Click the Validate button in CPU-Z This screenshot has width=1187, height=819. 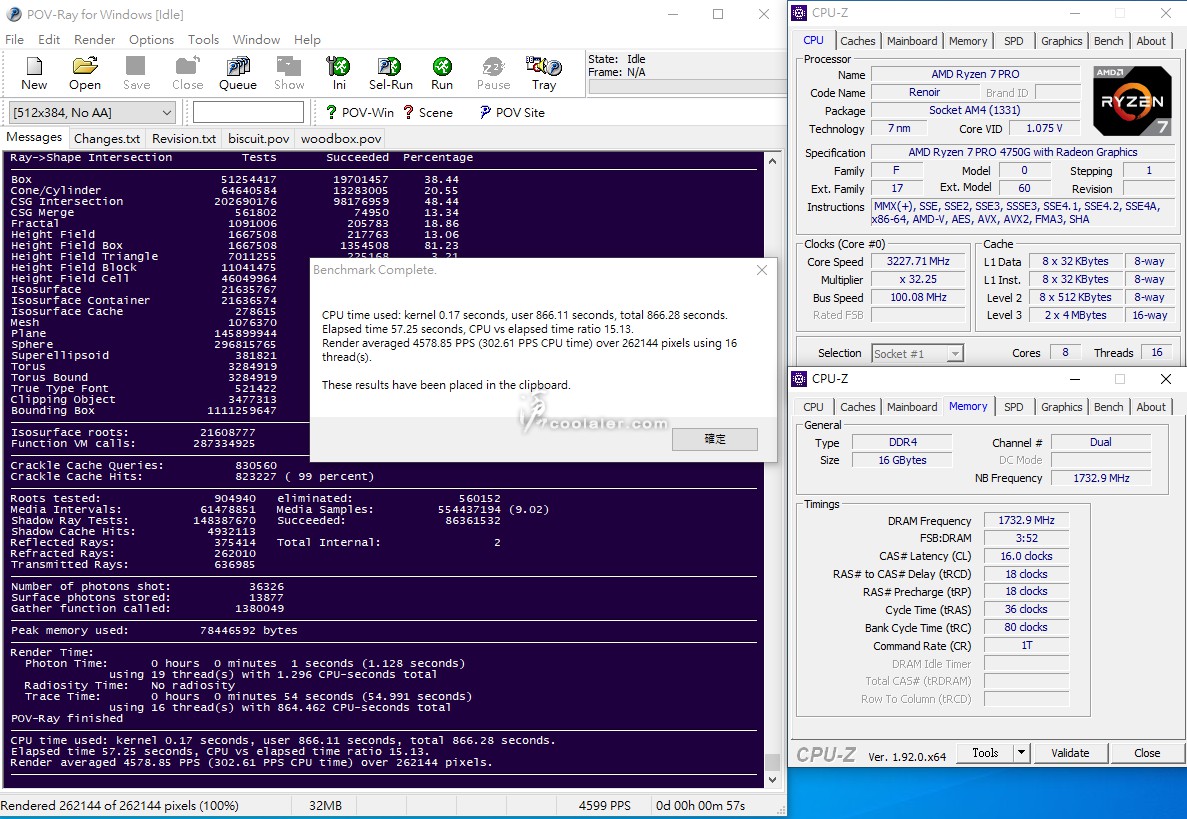[x=1070, y=752]
